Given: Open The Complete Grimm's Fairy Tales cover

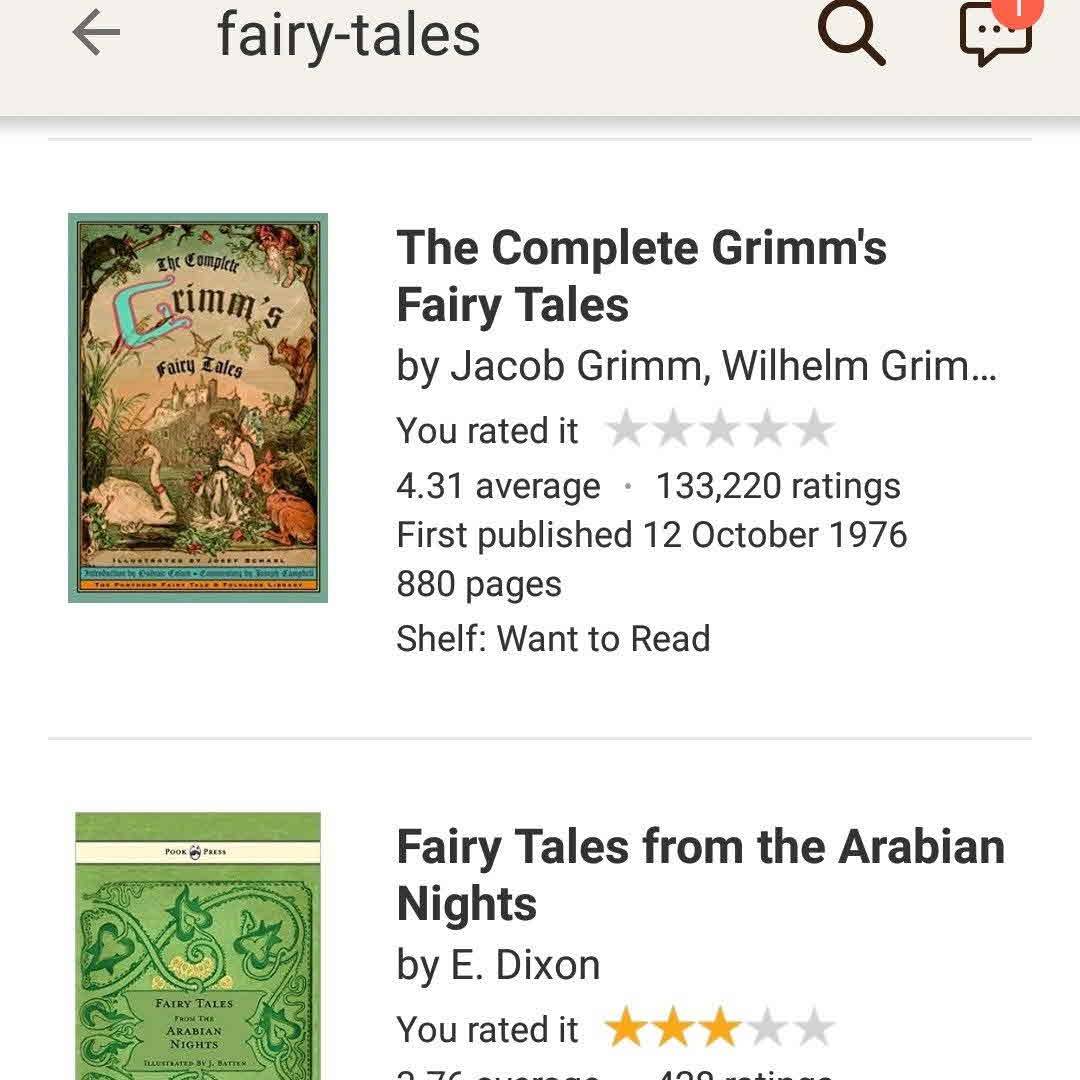Looking at the screenshot, I should 198,408.
